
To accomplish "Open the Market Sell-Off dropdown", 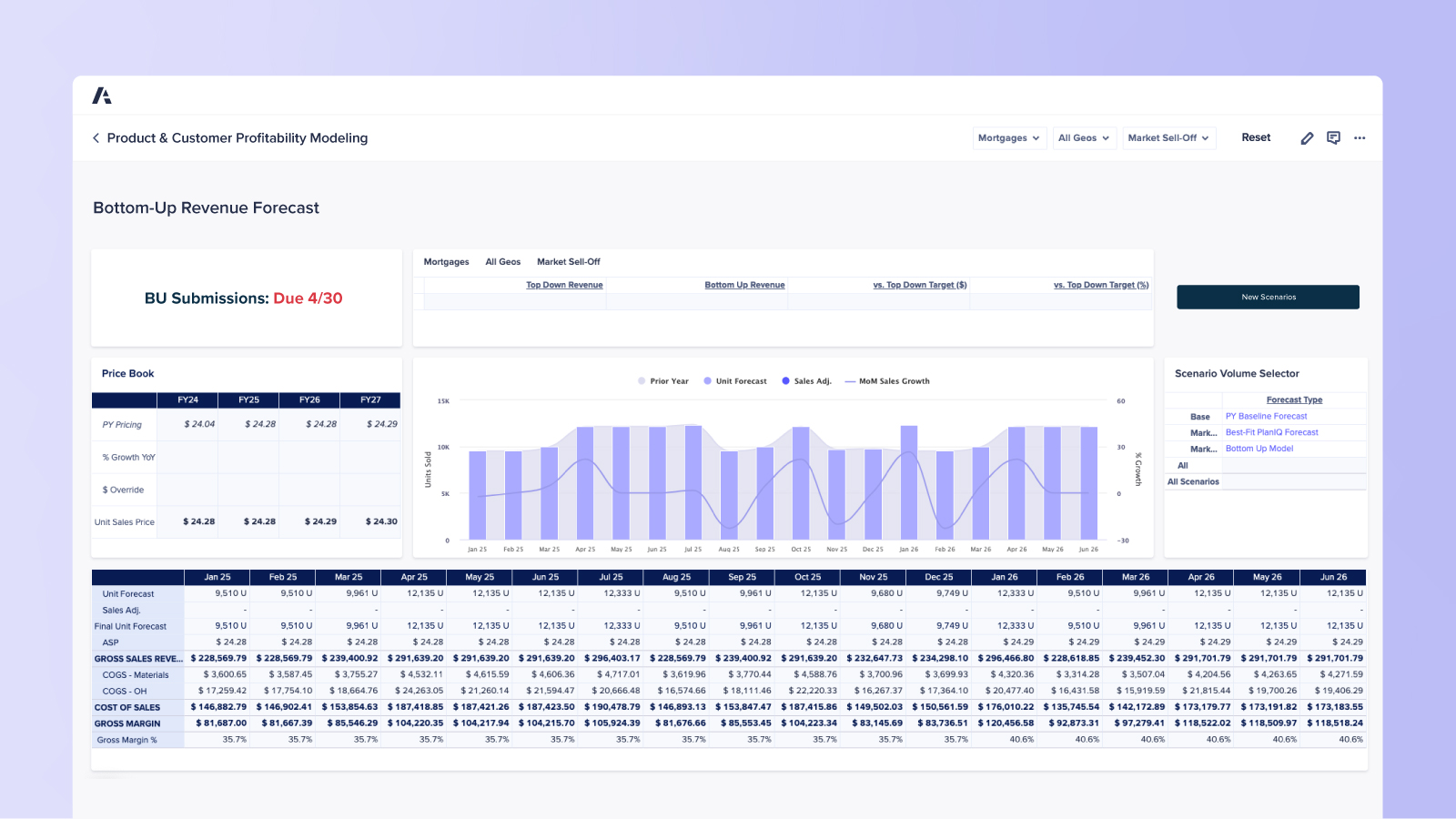I will tap(1169, 137).
